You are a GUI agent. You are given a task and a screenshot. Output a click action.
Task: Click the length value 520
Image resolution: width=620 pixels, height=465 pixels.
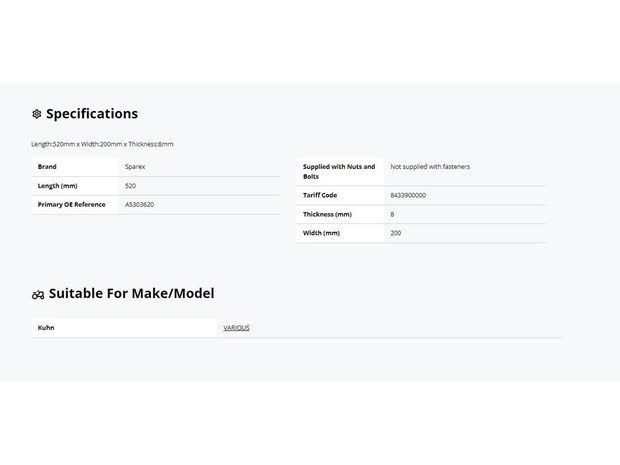(x=130, y=186)
